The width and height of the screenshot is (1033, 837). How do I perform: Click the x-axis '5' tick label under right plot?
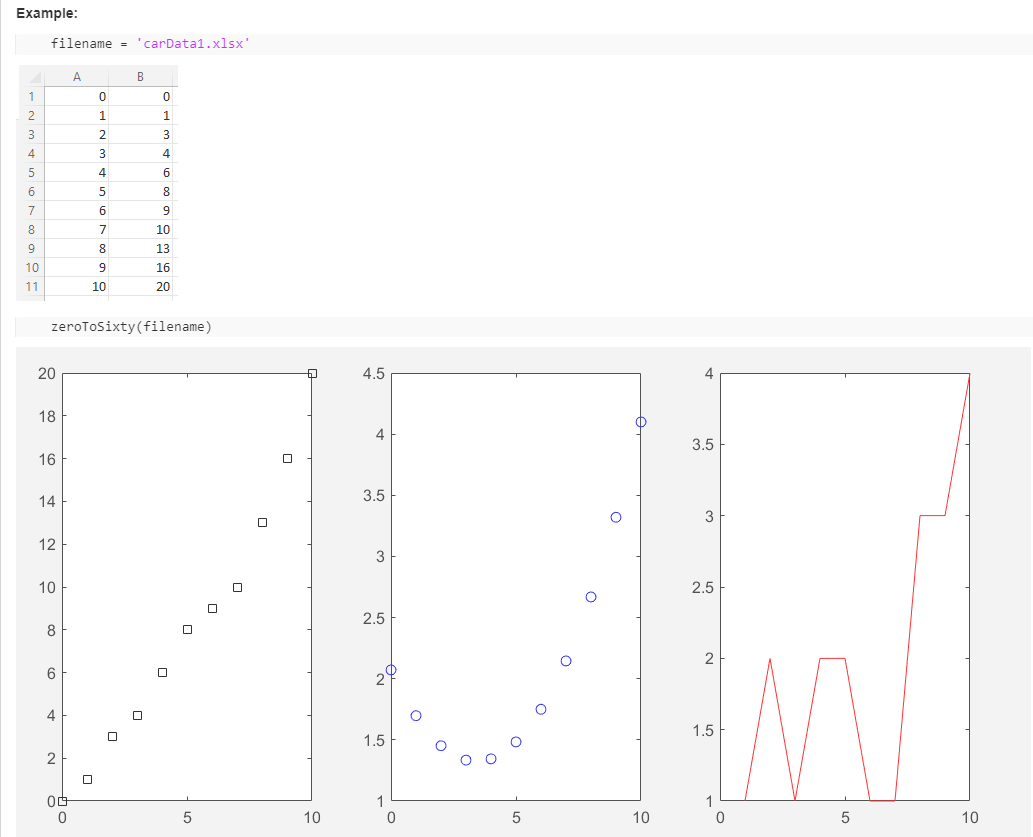(845, 818)
